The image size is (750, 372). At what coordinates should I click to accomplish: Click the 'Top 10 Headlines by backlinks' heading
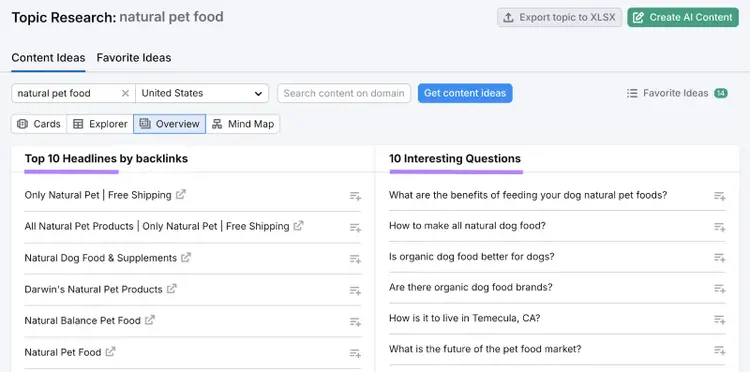pos(106,159)
